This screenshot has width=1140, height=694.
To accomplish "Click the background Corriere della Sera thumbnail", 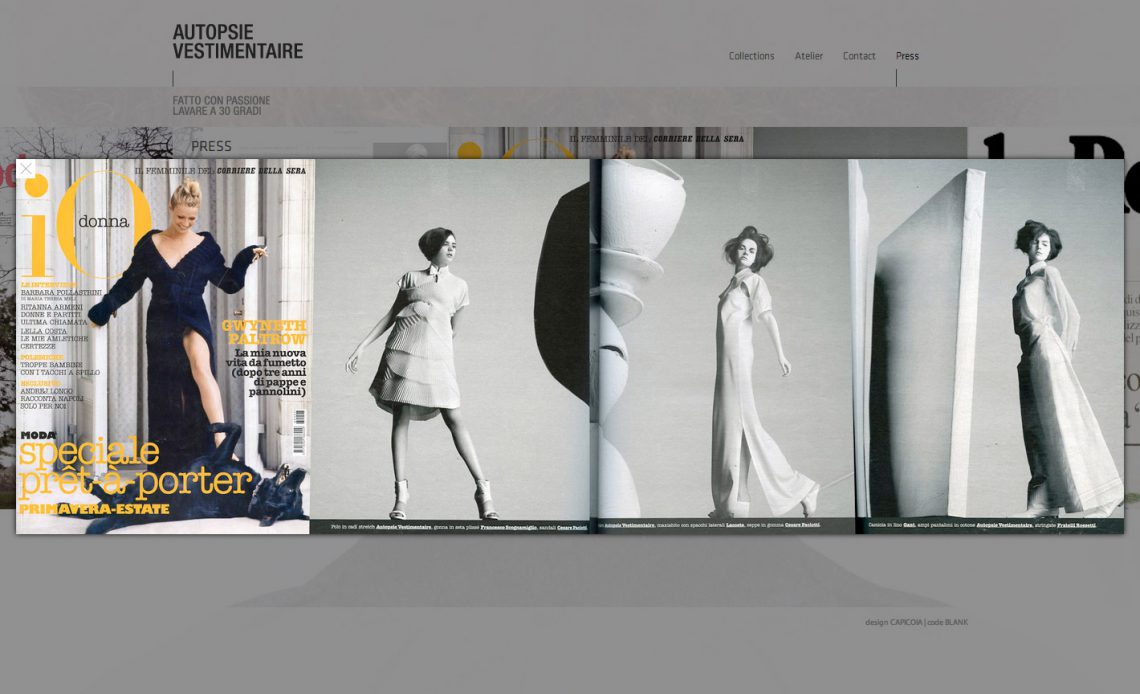I will 601,143.
